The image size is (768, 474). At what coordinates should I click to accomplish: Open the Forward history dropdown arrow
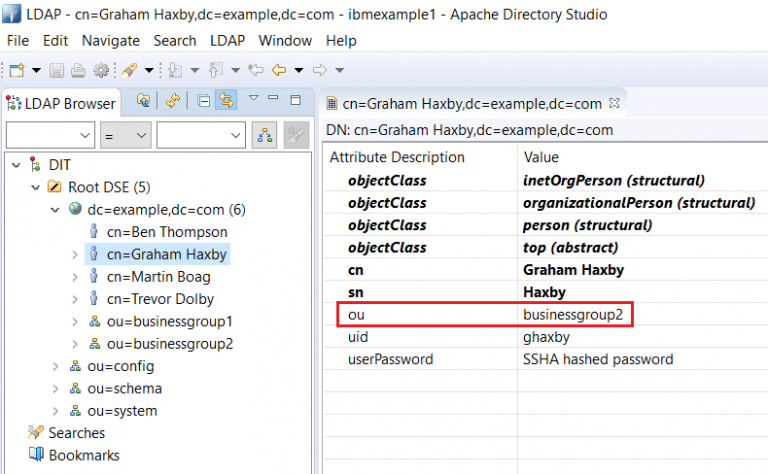(340, 71)
